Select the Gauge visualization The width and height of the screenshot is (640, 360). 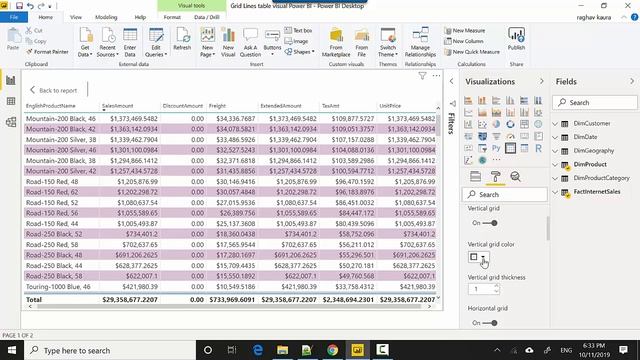pos(510,136)
